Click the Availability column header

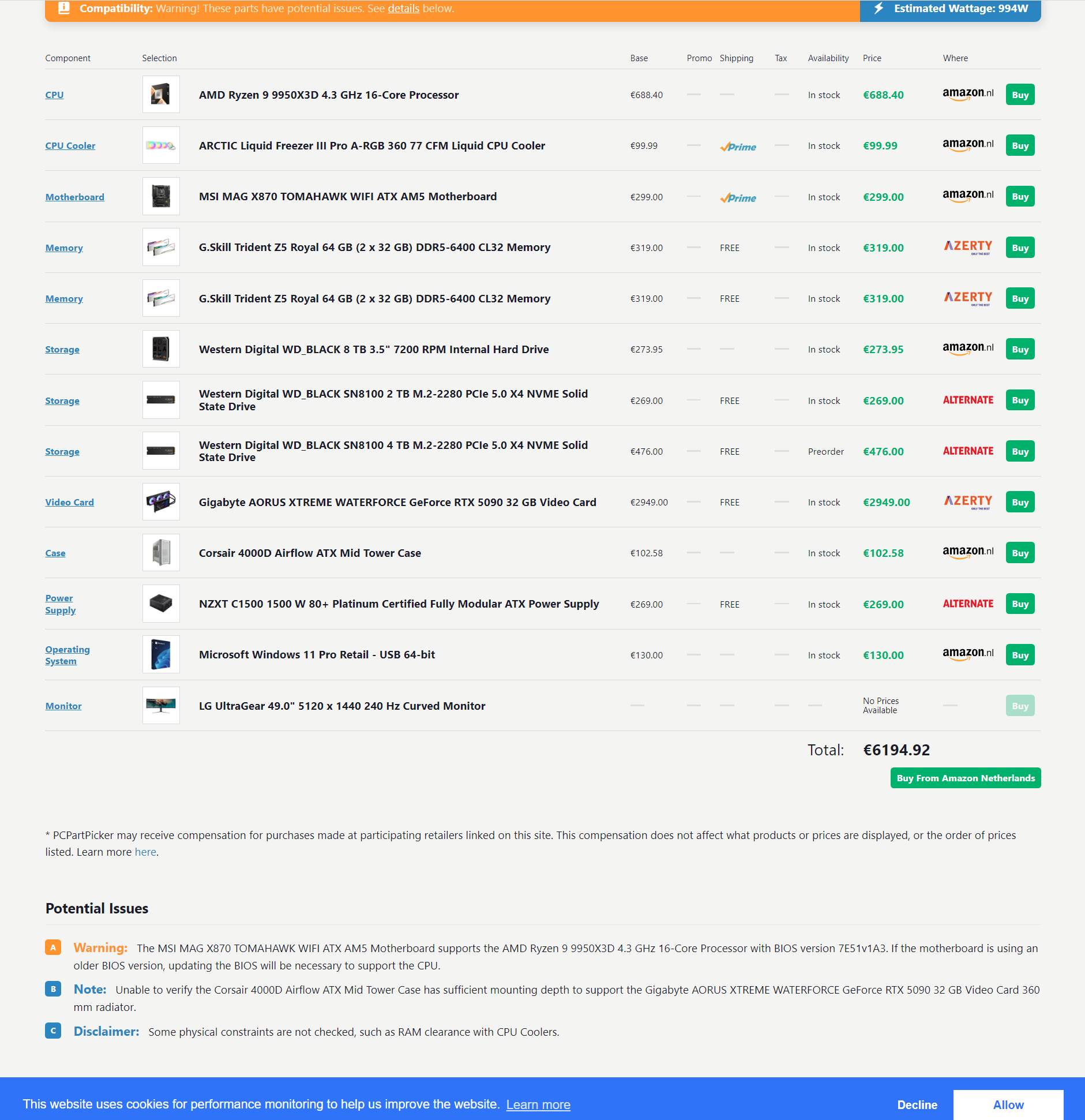[x=828, y=58]
